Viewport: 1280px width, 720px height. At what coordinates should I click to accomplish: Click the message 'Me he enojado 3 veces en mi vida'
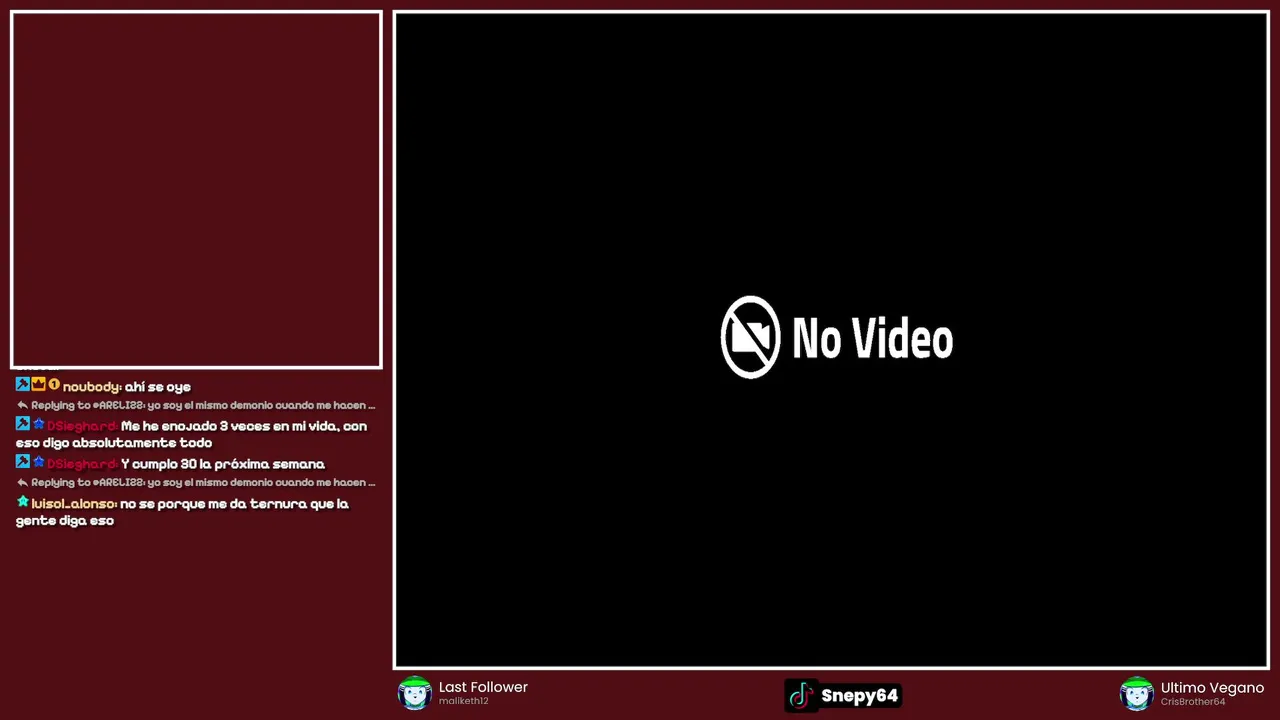pos(191,434)
